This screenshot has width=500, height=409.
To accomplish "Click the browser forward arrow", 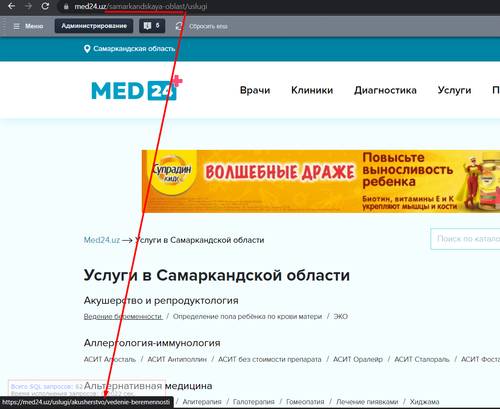I will click(x=28, y=6).
